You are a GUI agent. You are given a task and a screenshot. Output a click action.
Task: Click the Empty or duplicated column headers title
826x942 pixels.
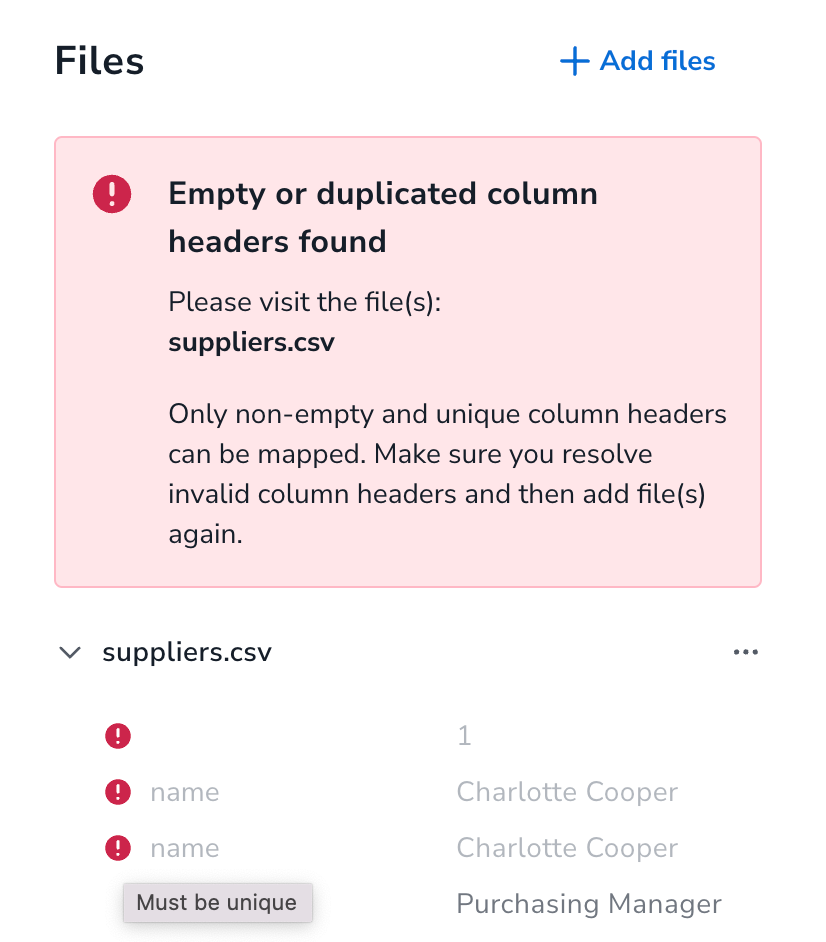click(x=383, y=217)
